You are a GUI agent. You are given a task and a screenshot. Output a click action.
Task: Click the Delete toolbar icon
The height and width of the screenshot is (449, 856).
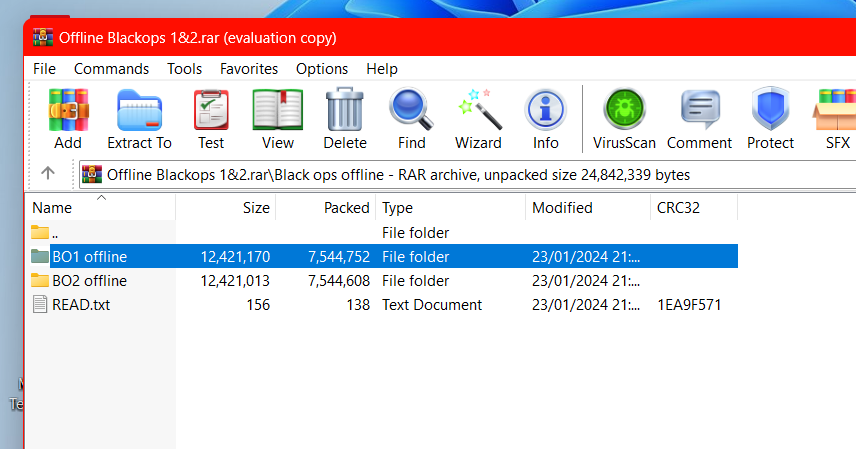[345, 110]
